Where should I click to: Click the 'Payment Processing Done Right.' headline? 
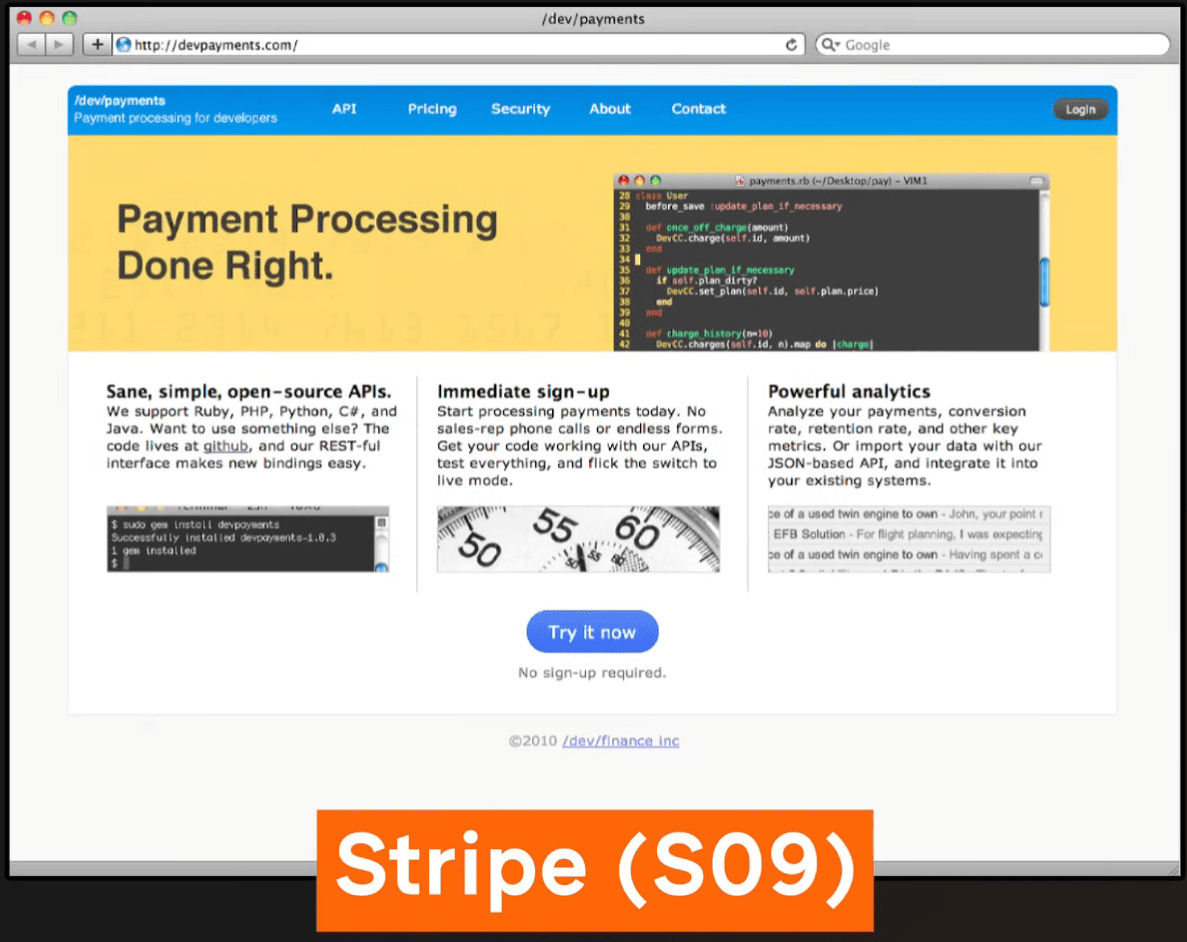307,242
